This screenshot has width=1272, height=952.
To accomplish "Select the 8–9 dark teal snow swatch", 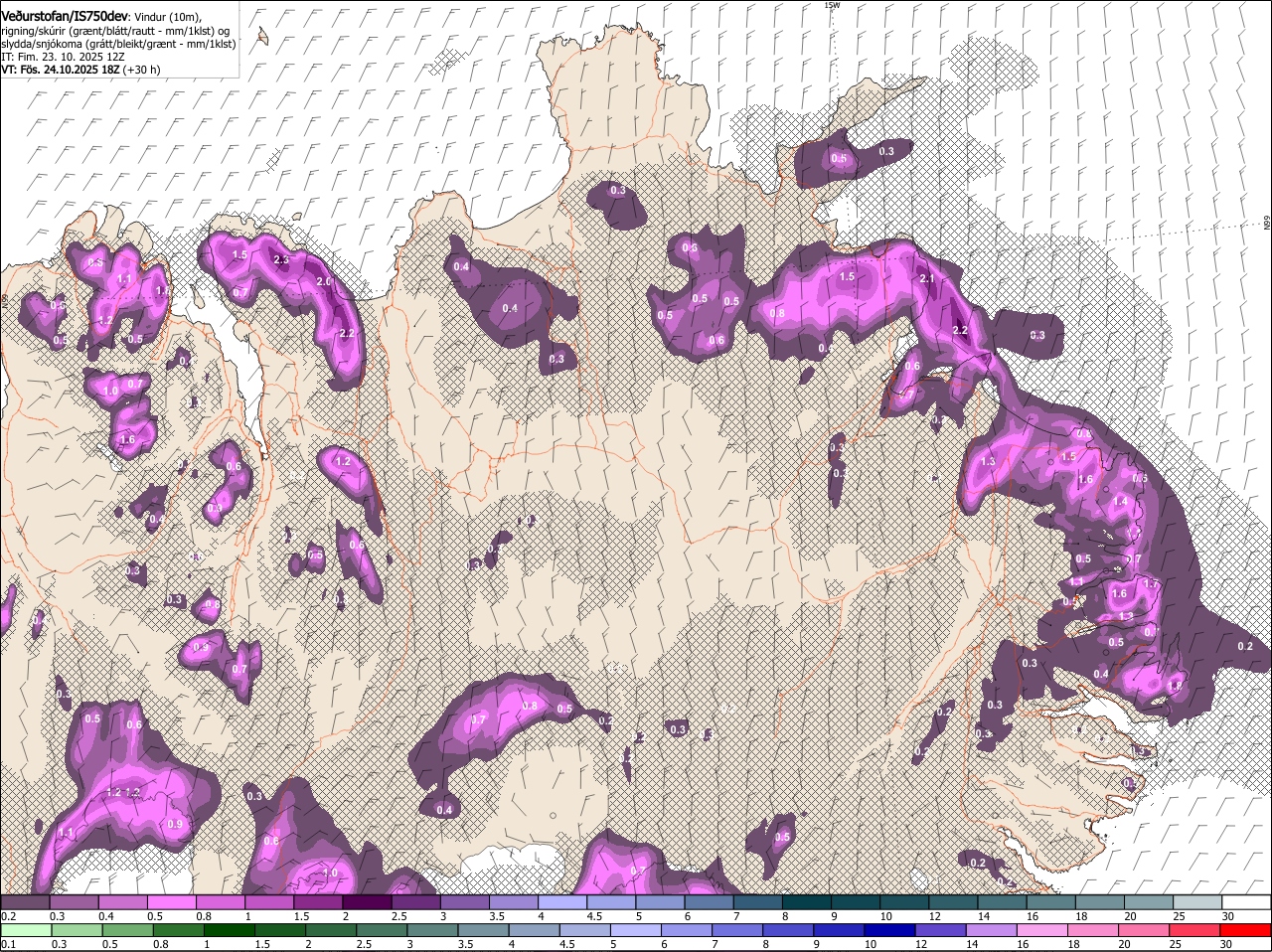I will (807, 901).
